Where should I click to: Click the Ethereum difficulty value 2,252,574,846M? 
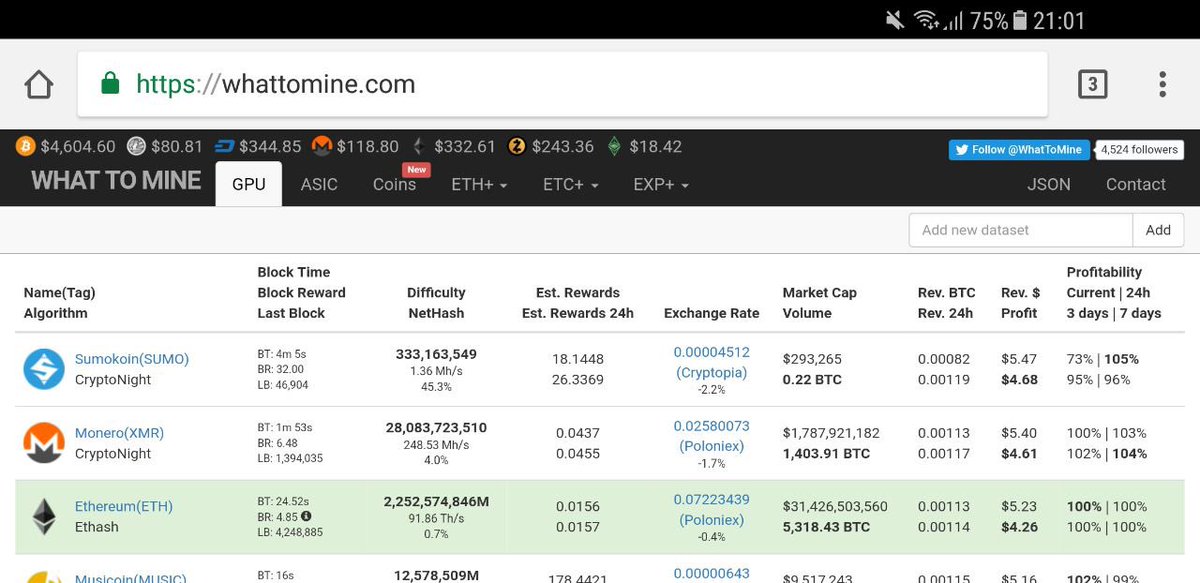(436, 502)
